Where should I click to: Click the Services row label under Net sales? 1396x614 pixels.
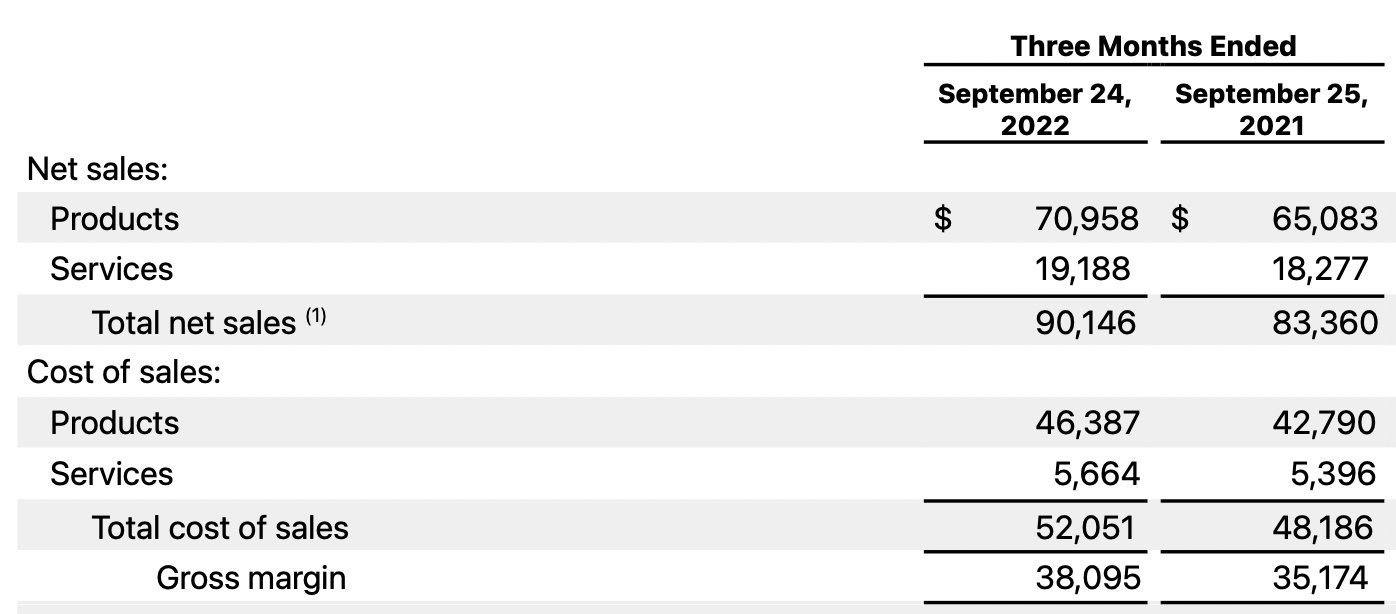111,270
